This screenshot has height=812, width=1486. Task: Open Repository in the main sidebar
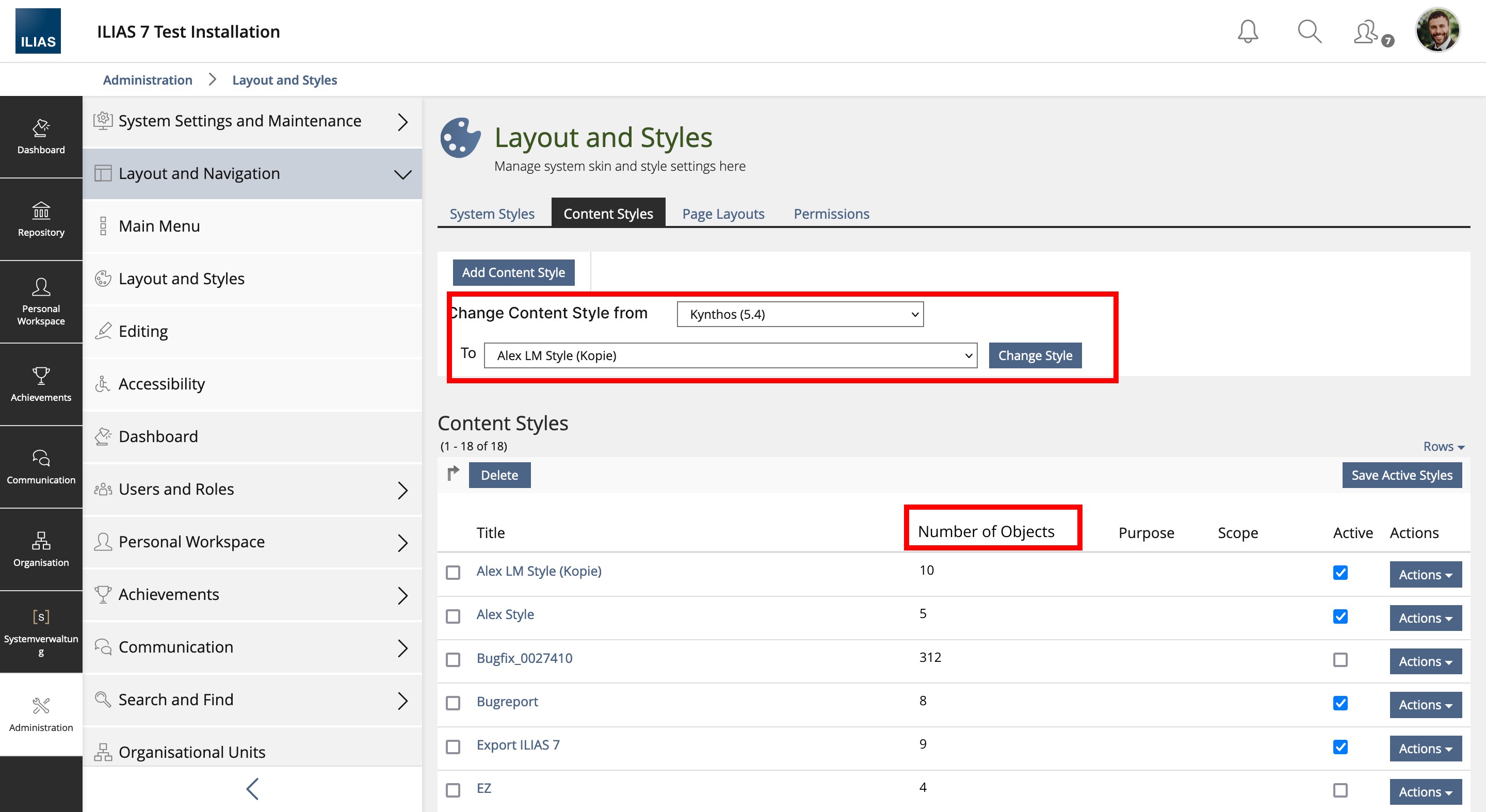[41, 219]
